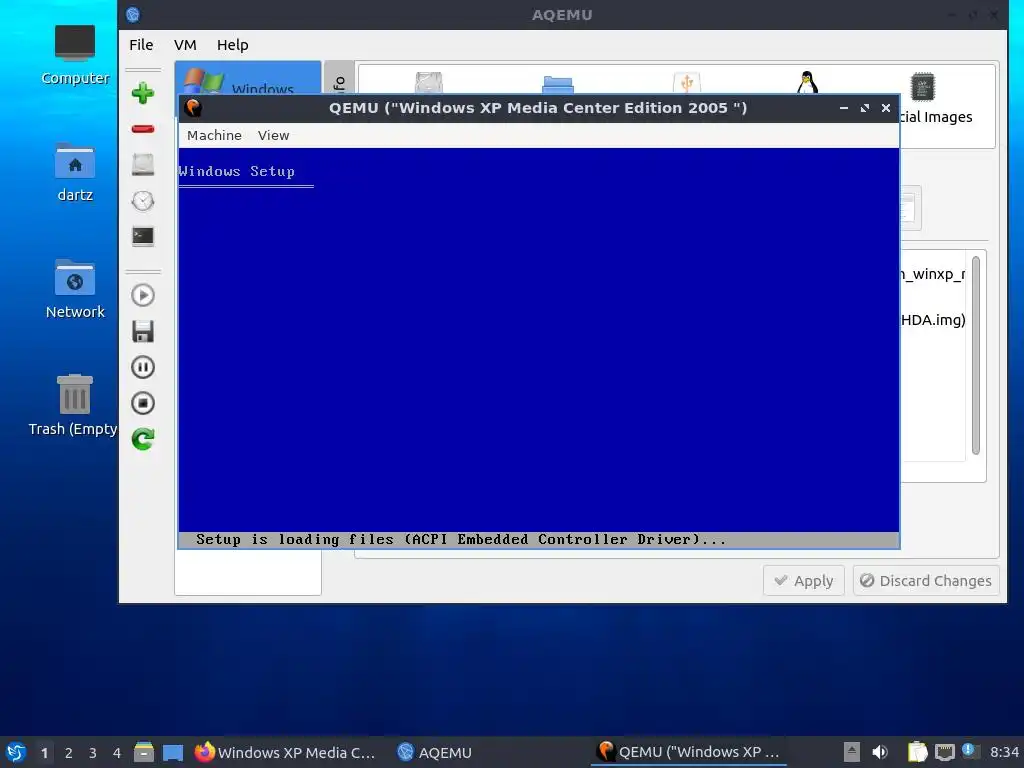Viewport: 1024px width, 768px height.
Task: Switch to QEMU Windows XP taskbar entry
Action: click(x=689, y=752)
